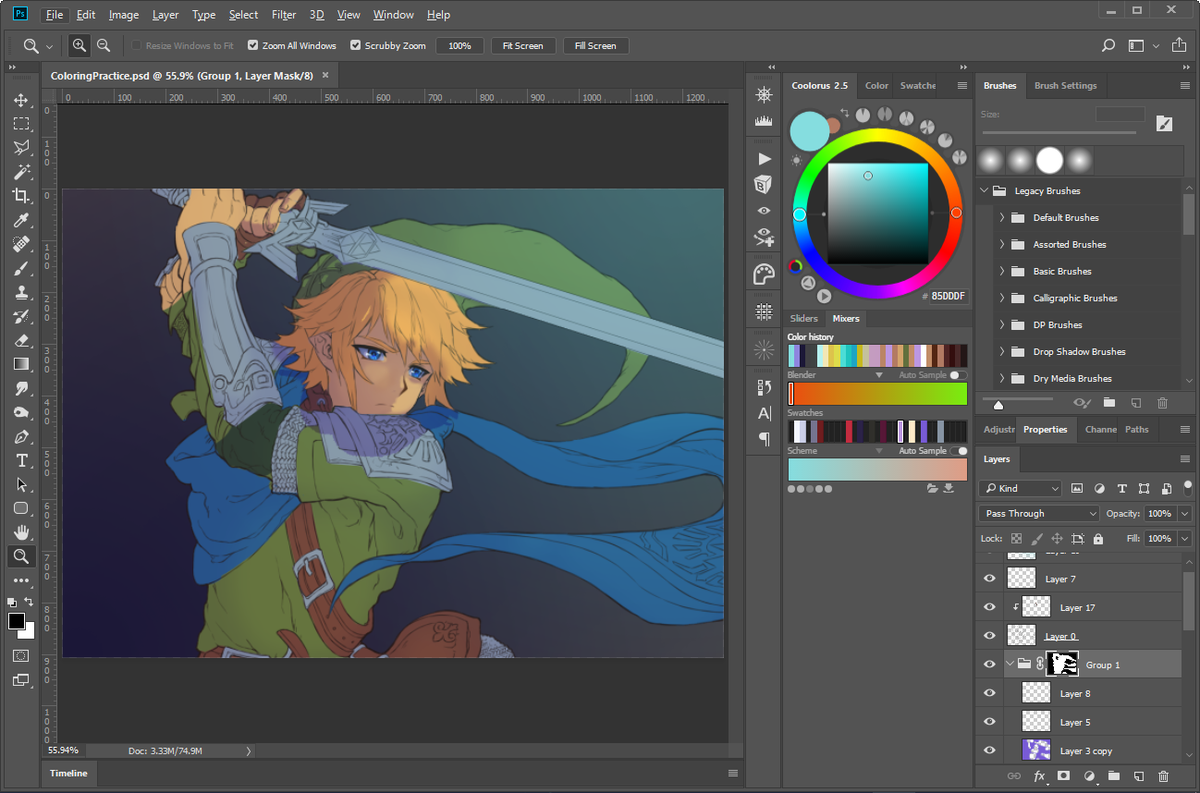
Task: Create new adjustment layer icon
Action: (x=1088, y=776)
